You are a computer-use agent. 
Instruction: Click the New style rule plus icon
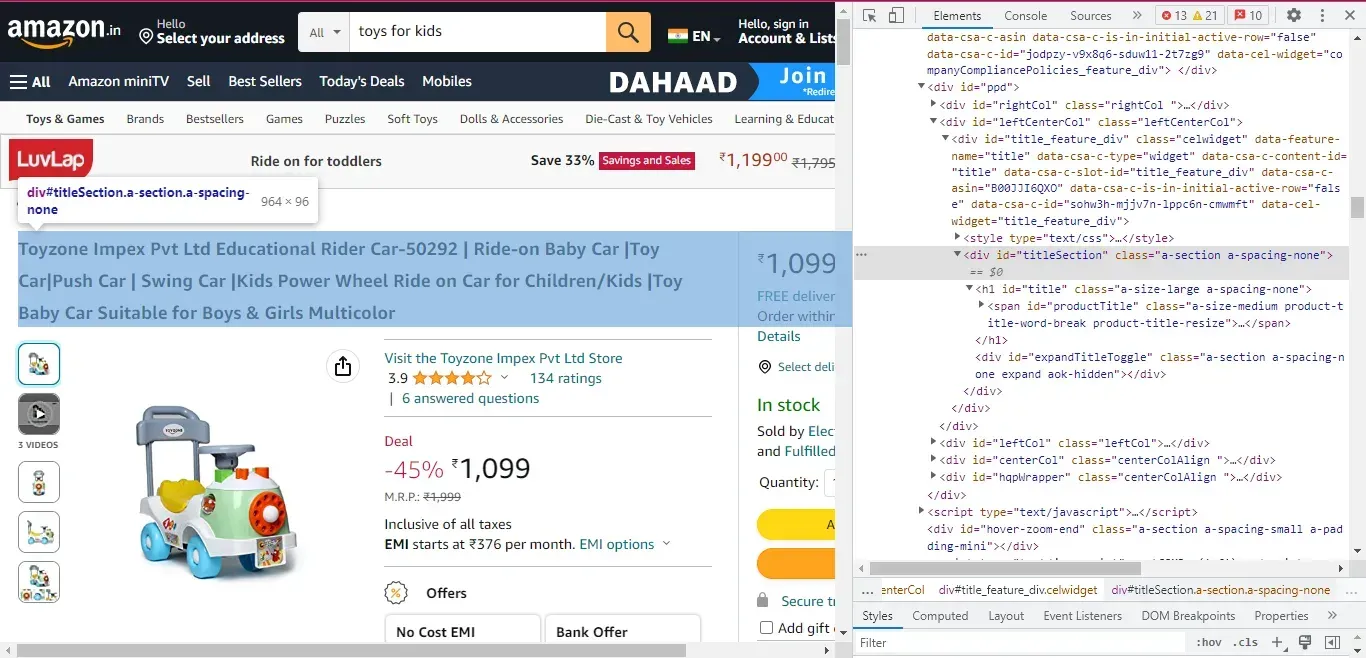[1277, 642]
